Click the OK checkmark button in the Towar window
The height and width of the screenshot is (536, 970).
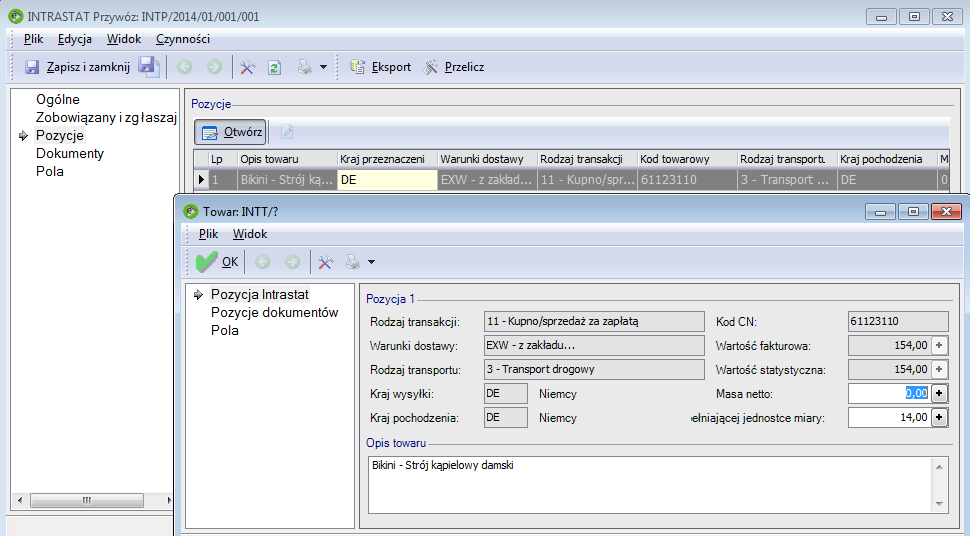point(217,262)
